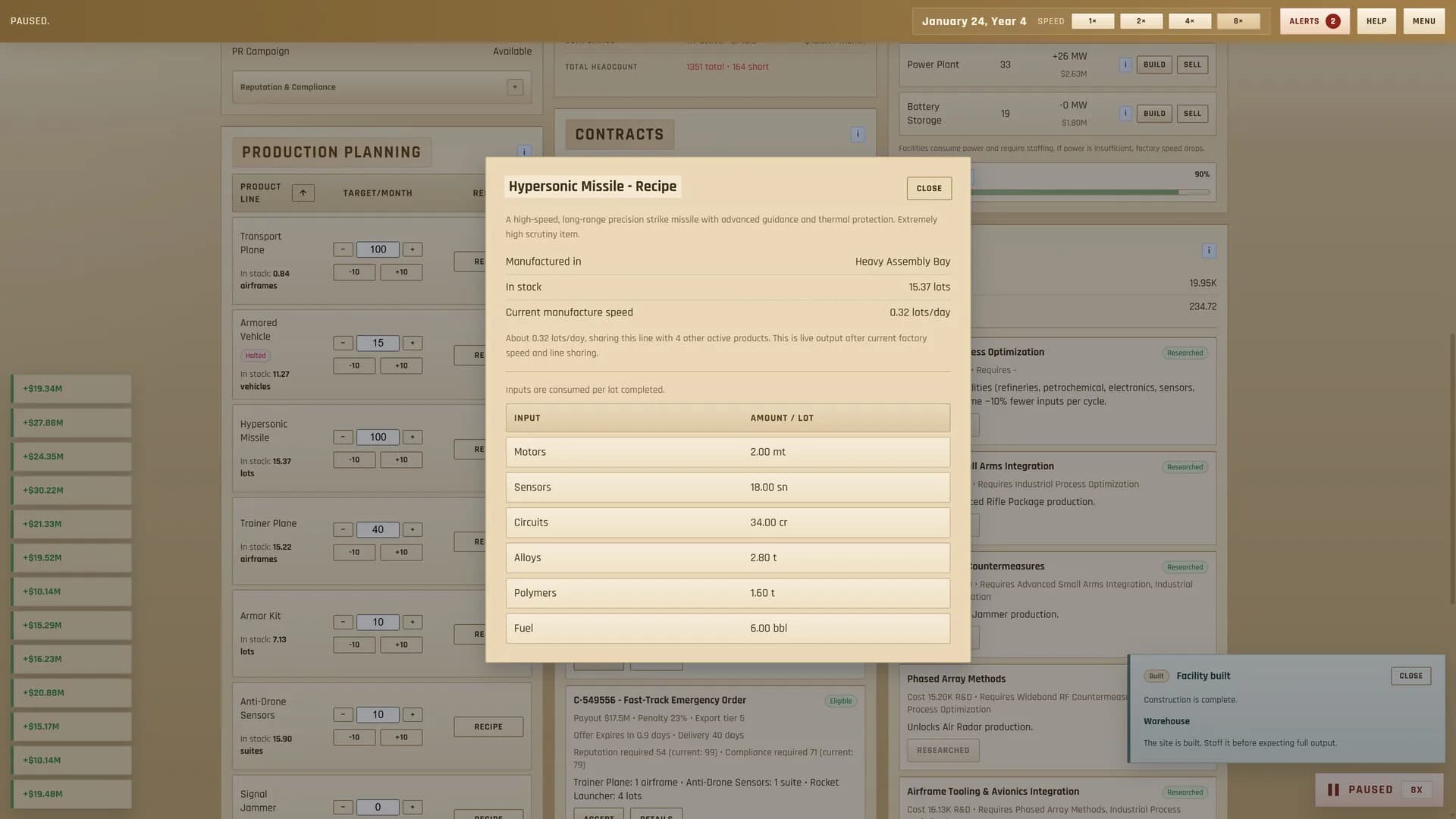Select the Fuel input row
Image resolution: width=1456 pixels, height=819 pixels.
[x=728, y=628]
